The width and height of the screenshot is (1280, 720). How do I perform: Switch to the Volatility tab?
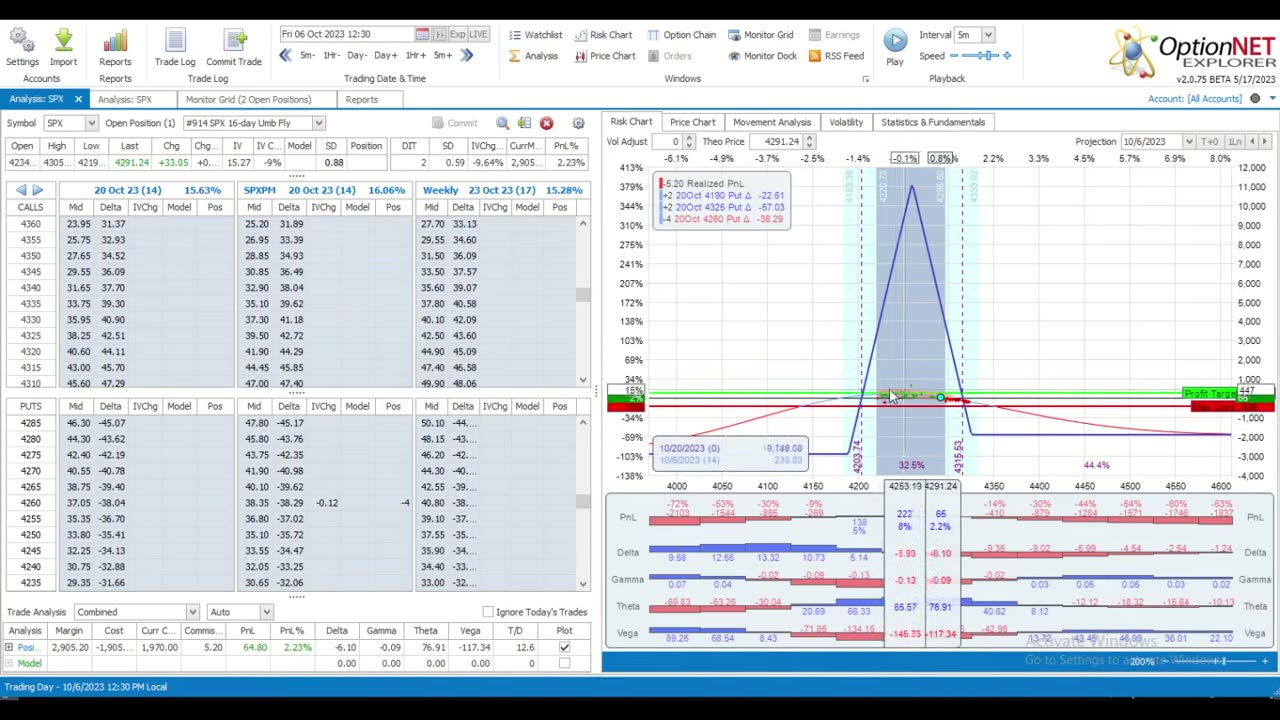(x=845, y=122)
